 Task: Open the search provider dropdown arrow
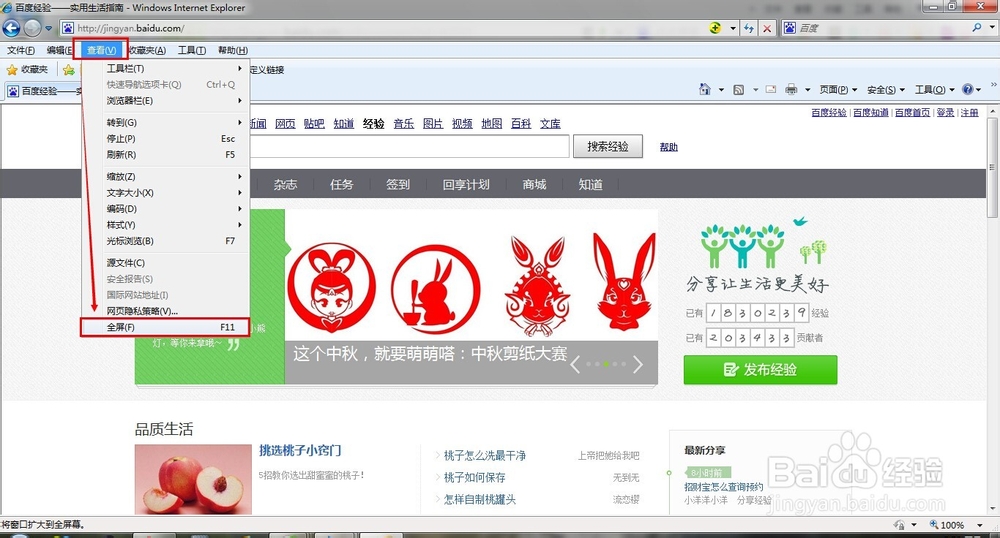(992, 28)
